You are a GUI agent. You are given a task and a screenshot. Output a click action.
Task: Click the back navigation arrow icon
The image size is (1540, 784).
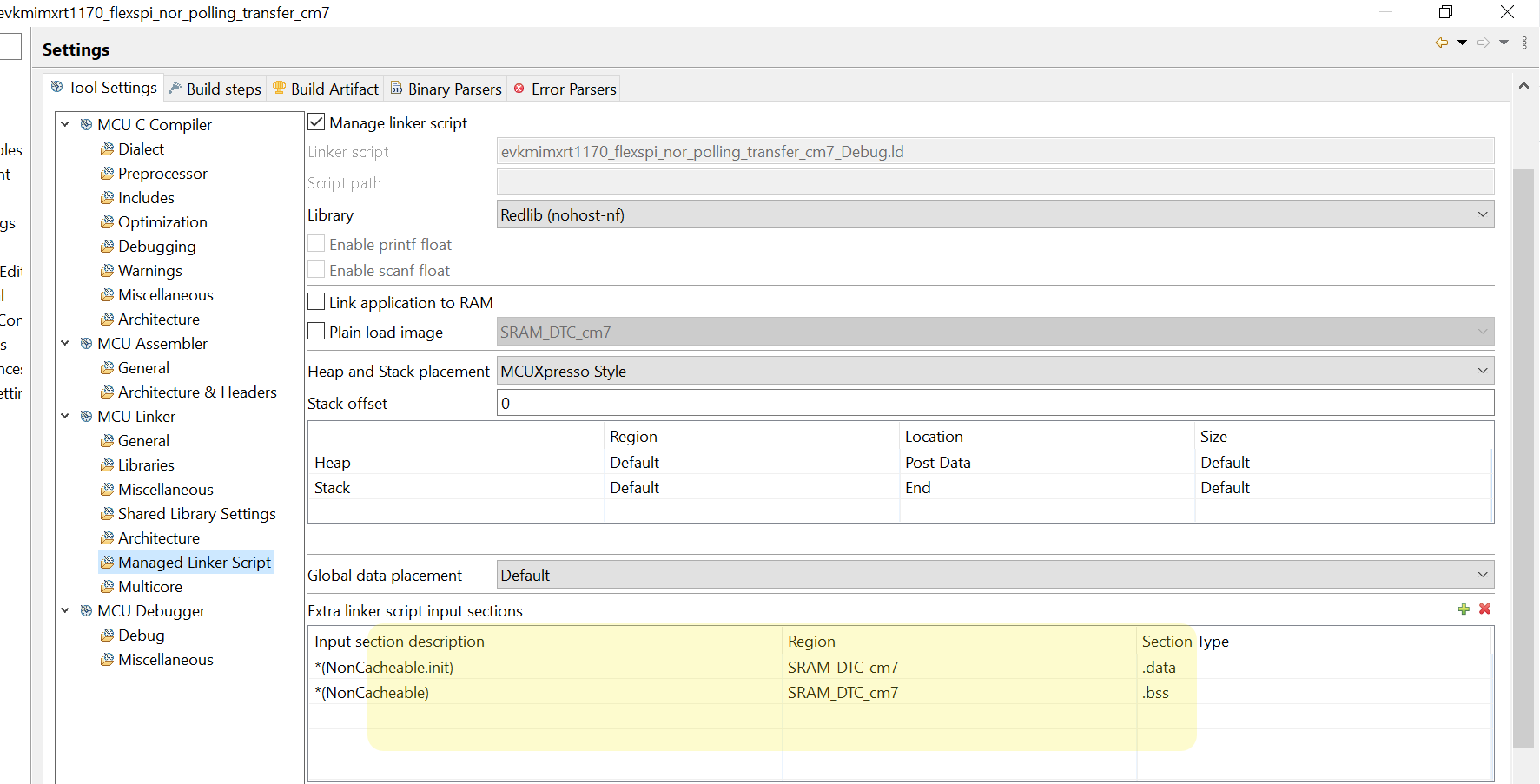tap(1442, 43)
